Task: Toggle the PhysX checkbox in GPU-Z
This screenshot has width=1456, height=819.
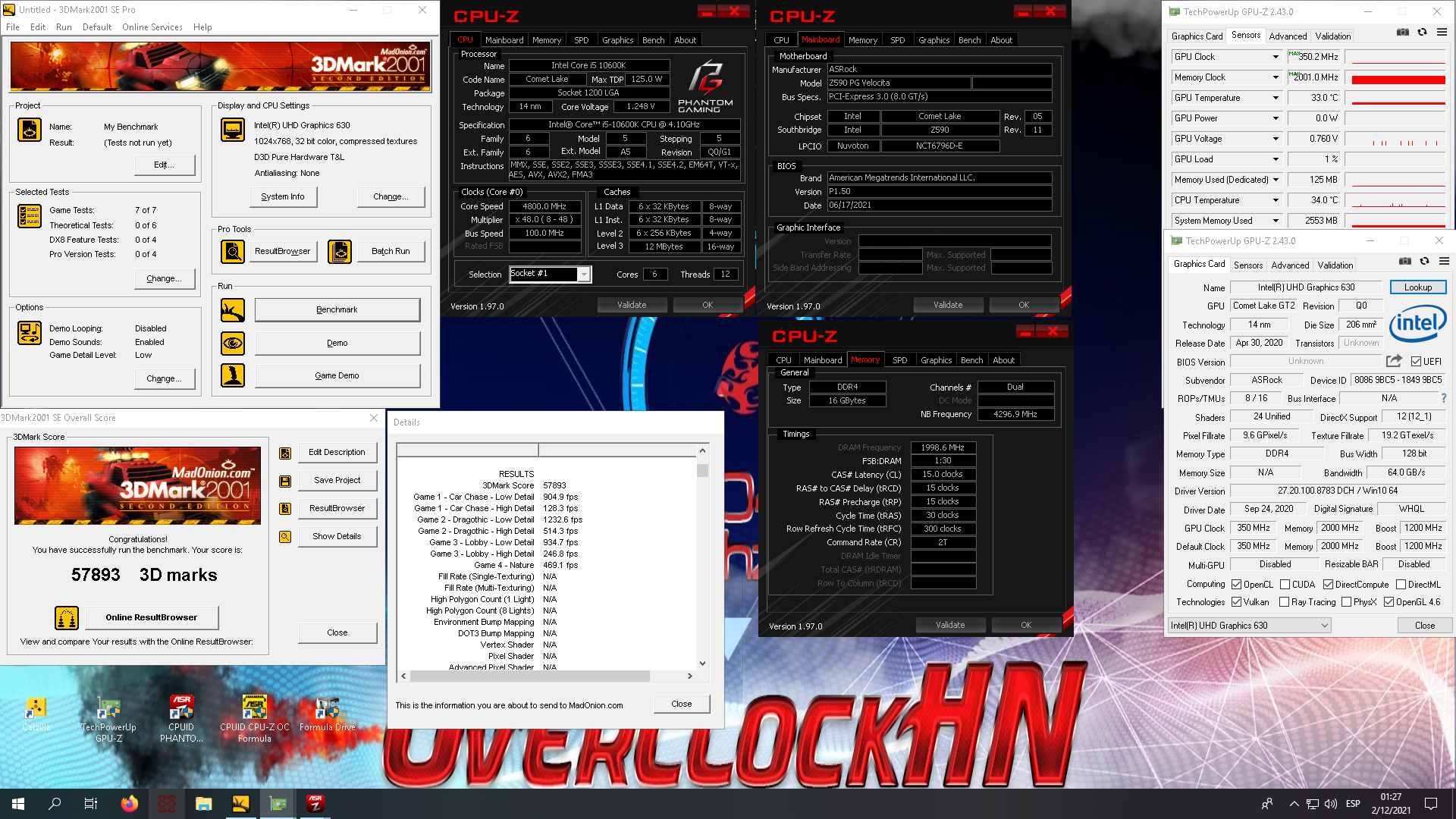Action: 1347,602
